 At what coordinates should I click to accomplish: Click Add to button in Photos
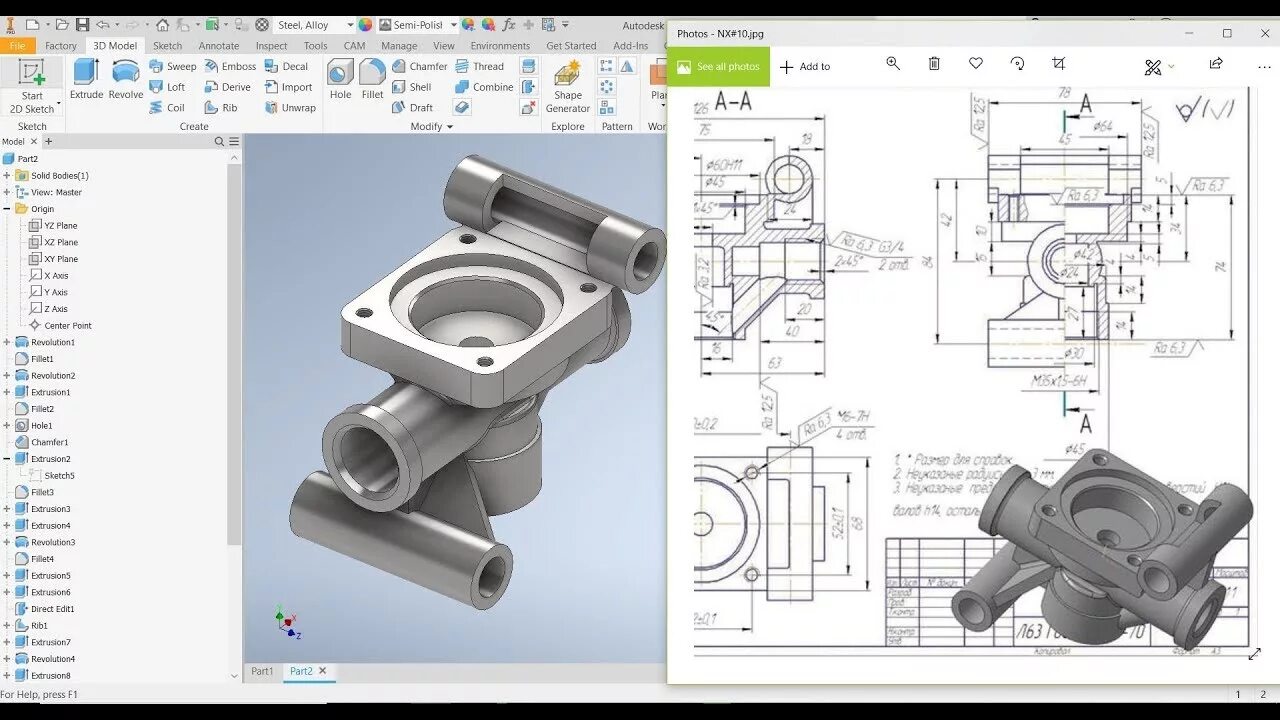tap(805, 67)
